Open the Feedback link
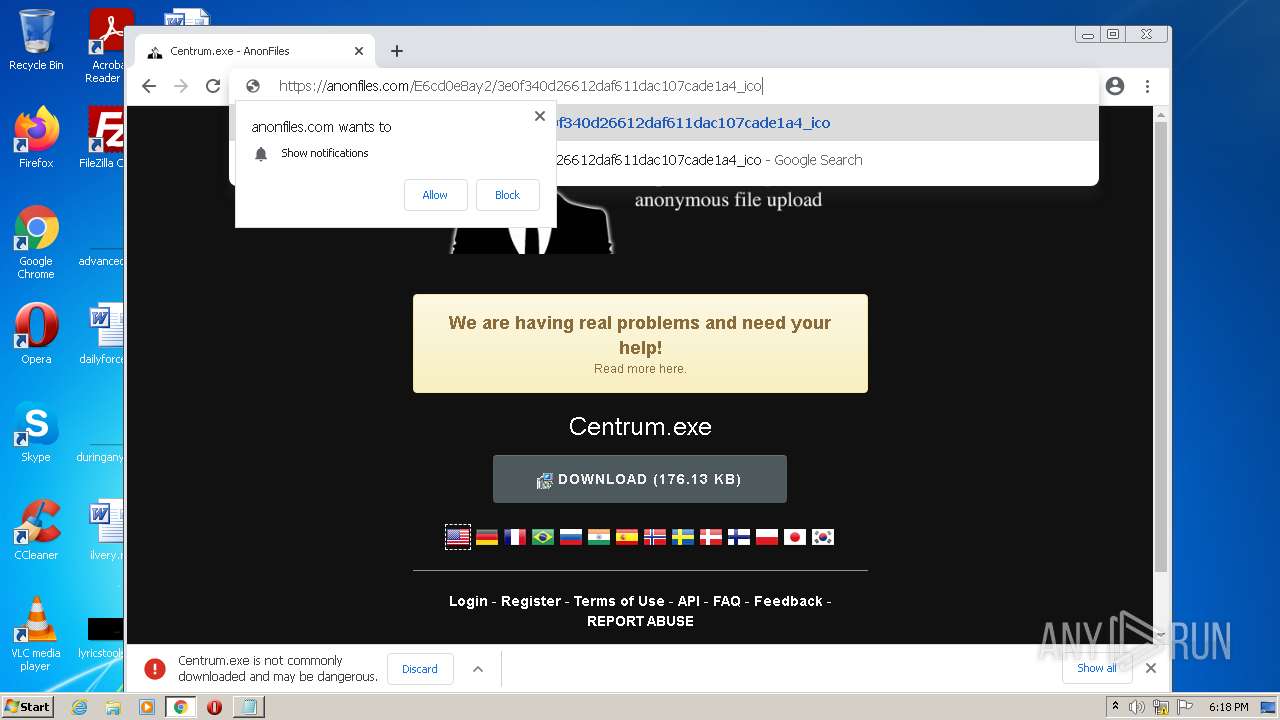1280x720 pixels. pos(788,601)
